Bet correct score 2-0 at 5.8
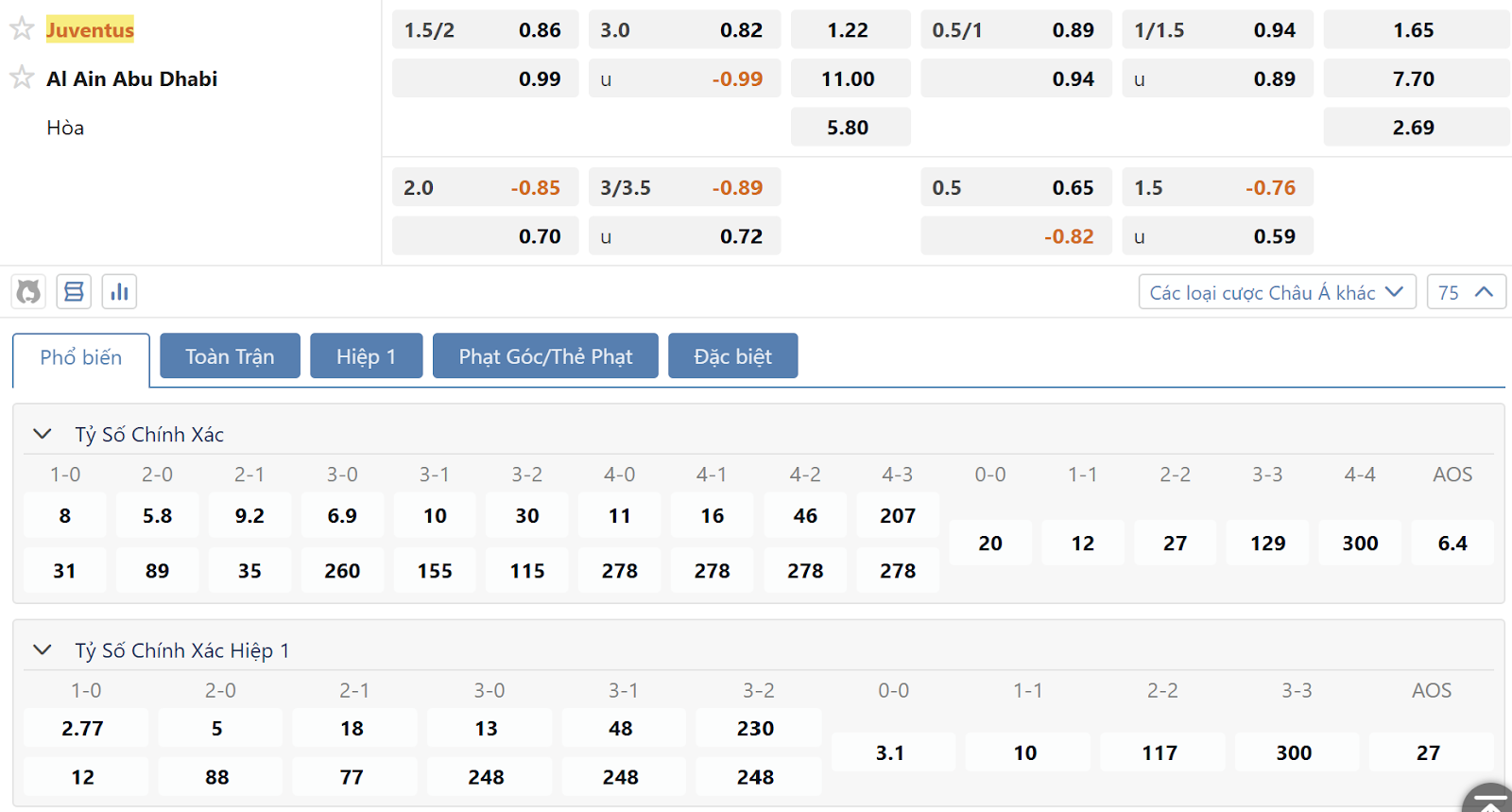 click(x=157, y=516)
